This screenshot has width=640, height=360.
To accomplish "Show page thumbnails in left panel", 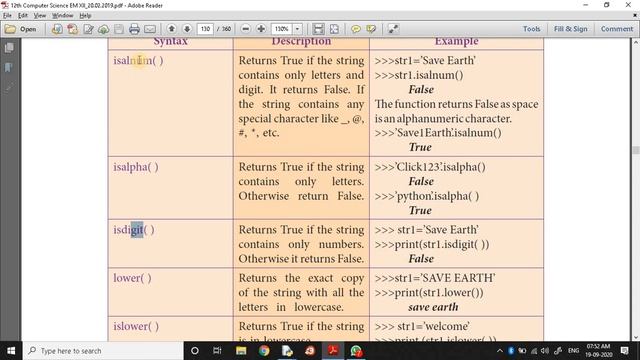I will 9,47.
